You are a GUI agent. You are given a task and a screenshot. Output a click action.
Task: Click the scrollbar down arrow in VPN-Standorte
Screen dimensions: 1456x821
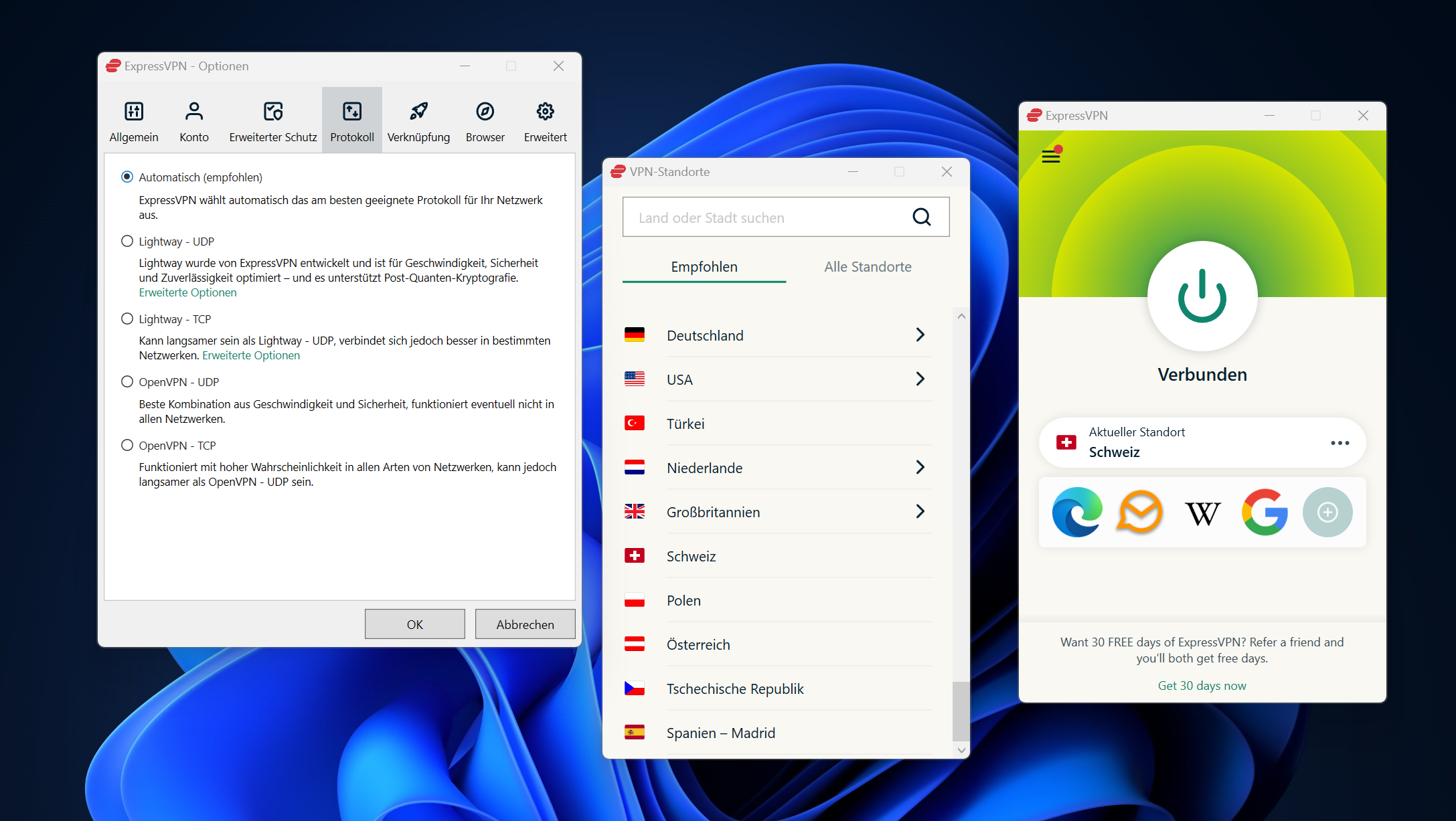[x=961, y=750]
